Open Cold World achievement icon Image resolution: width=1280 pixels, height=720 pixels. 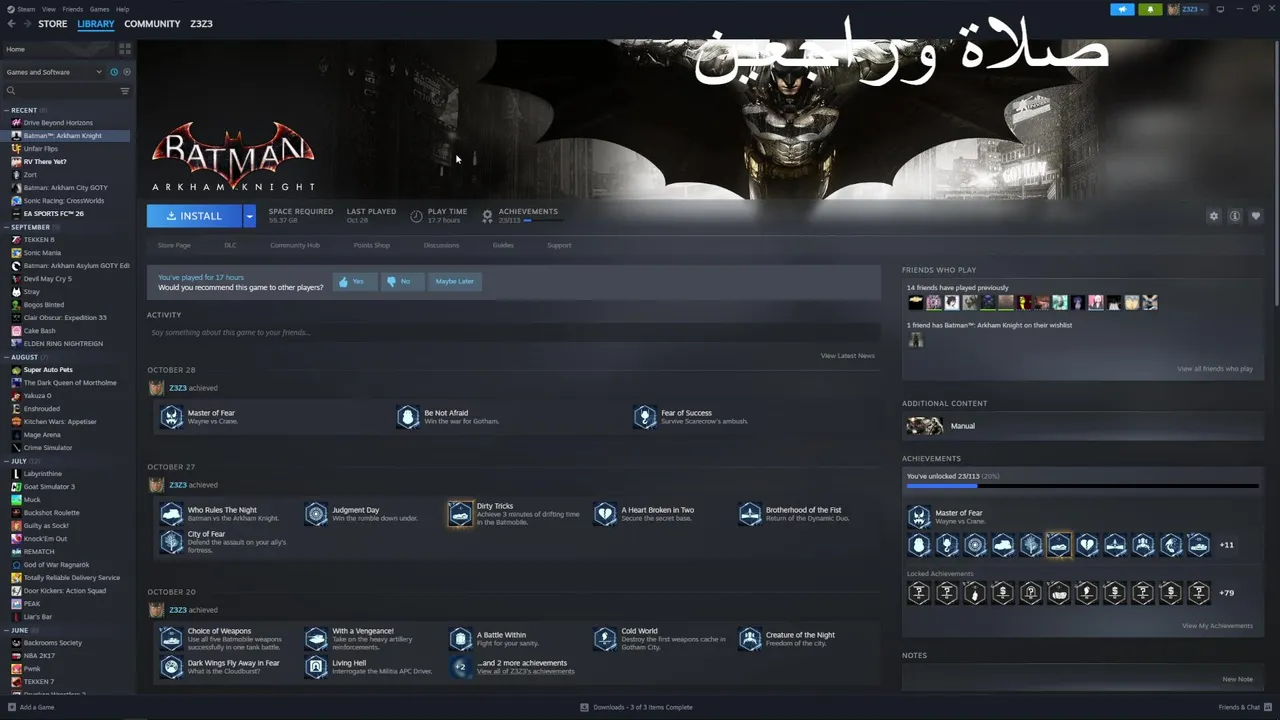click(x=605, y=639)
